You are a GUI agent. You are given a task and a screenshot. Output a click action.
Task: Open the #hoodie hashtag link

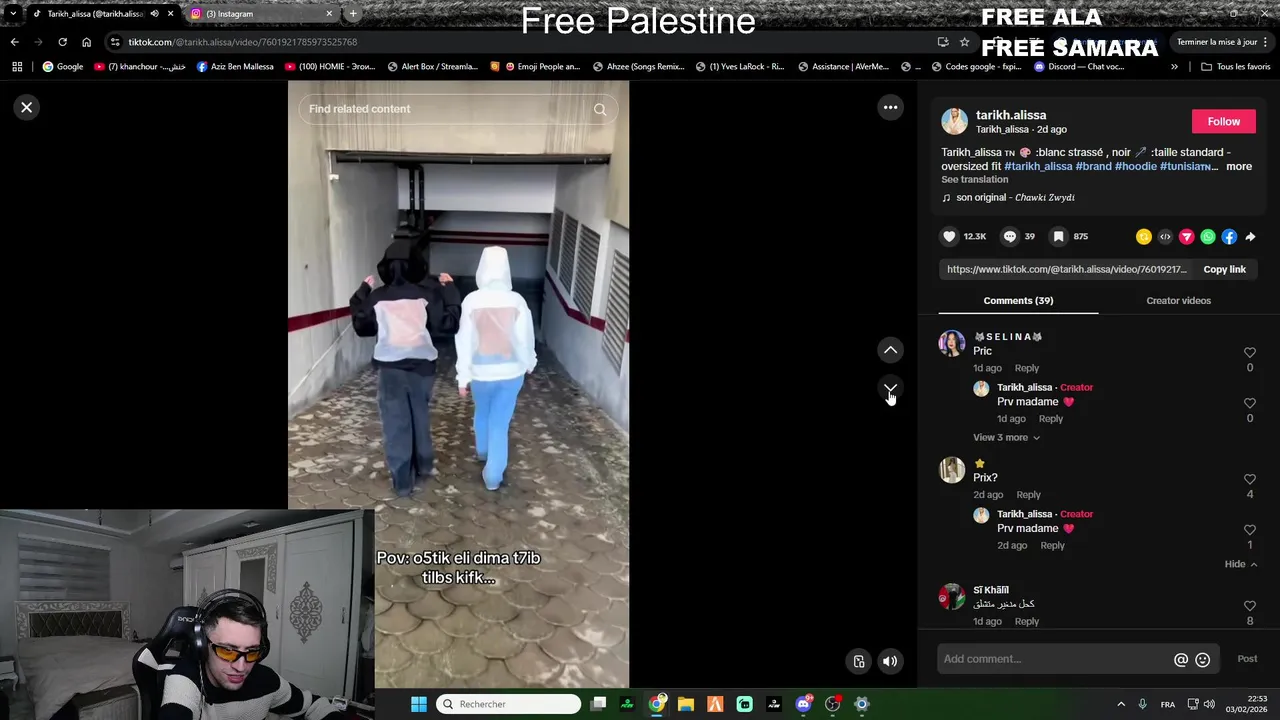(1136, 167)
